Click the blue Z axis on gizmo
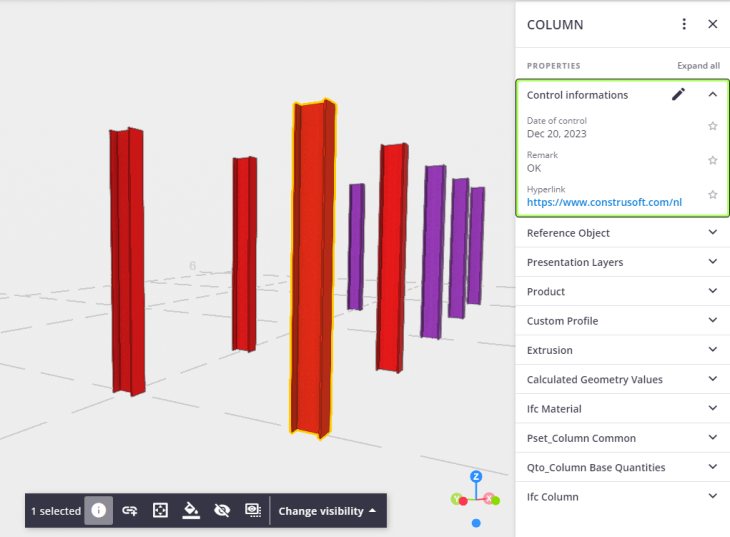730x537 pixels. [476, 477]
